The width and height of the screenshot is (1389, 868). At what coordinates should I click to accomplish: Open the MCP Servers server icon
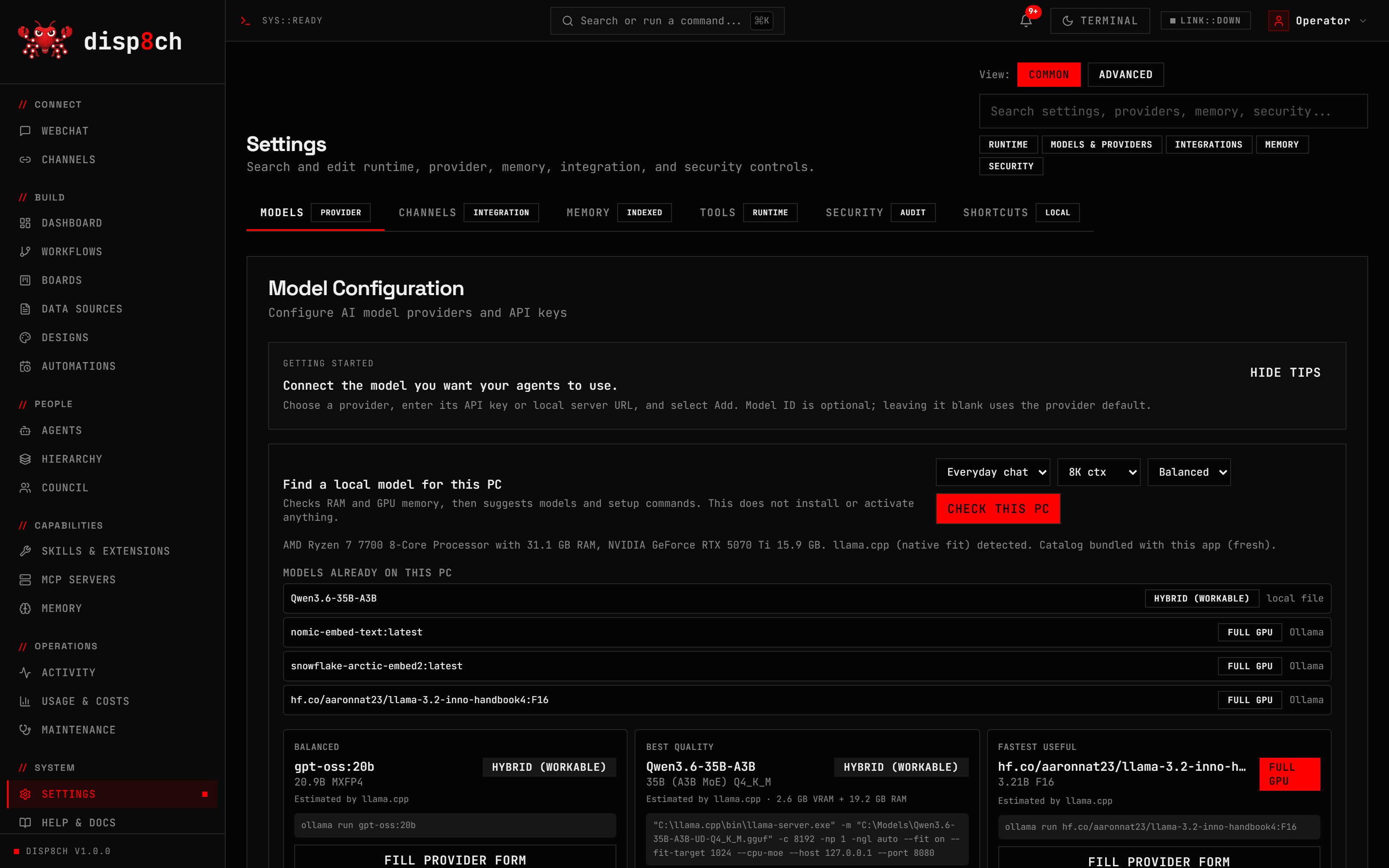point(25,580)
